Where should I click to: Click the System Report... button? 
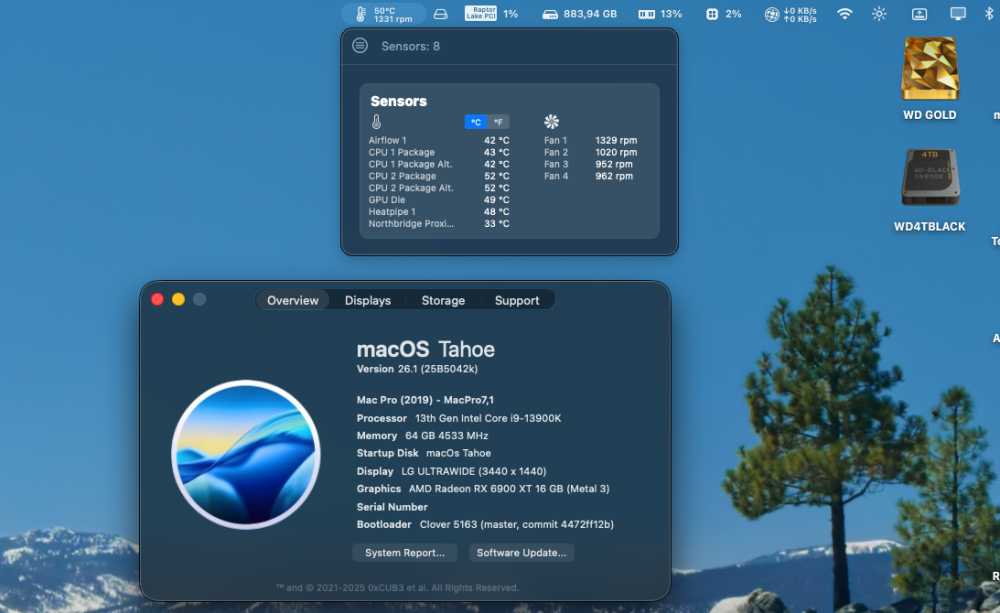[x=404, y=553]
